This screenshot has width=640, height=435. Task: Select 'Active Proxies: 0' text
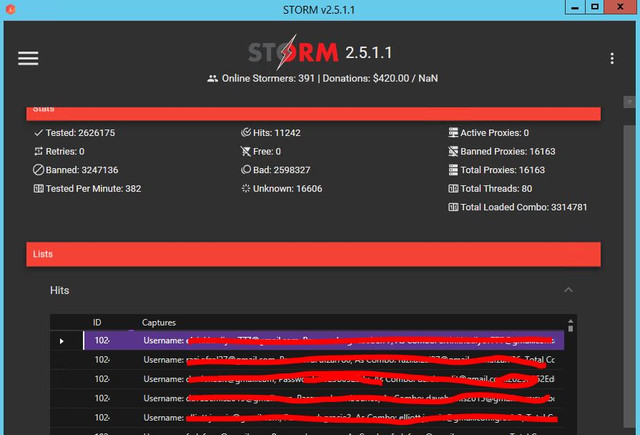(x=495, y=133)
